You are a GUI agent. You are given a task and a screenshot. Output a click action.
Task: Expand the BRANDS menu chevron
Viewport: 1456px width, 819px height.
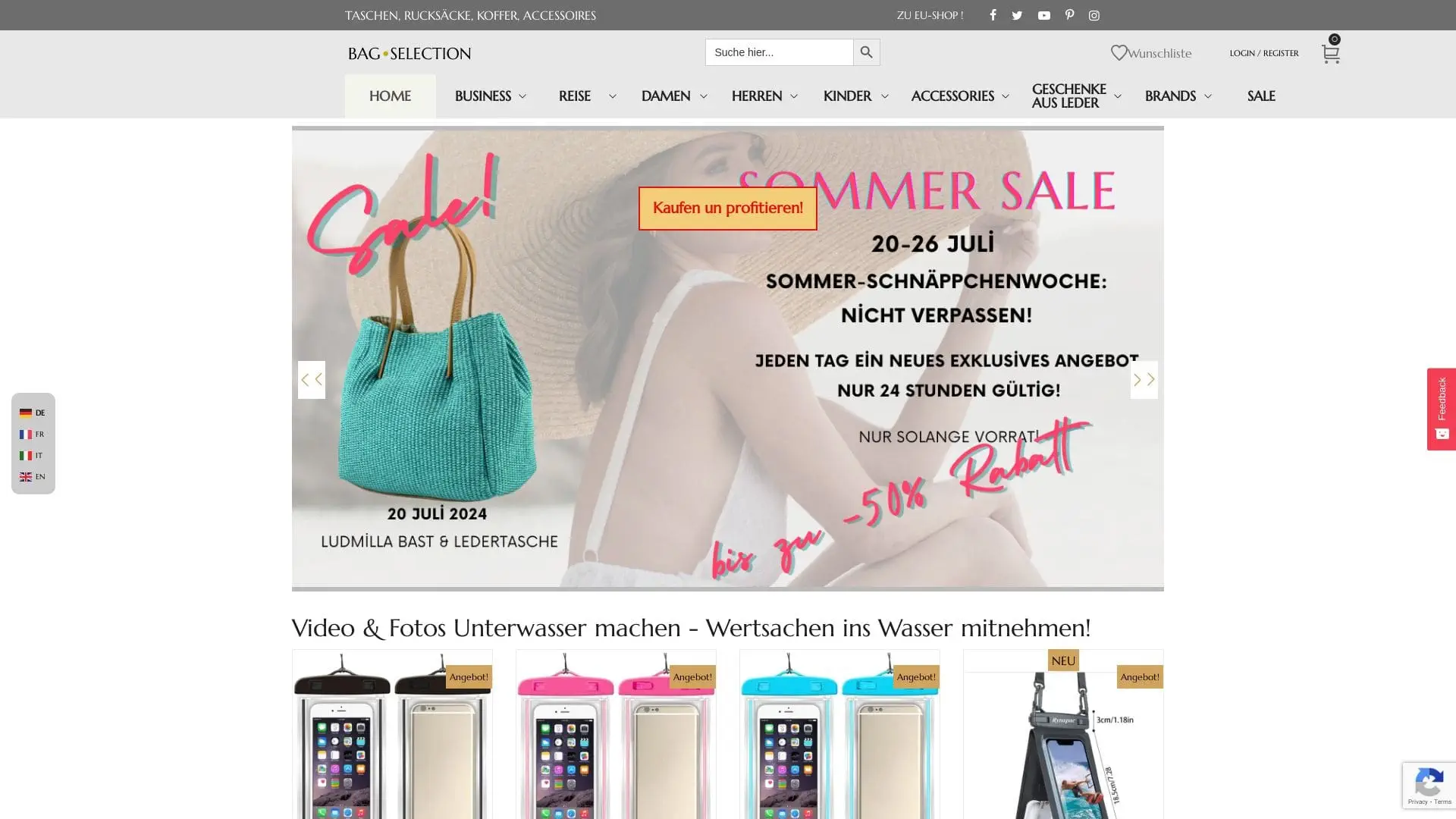tap(1208, 96)
